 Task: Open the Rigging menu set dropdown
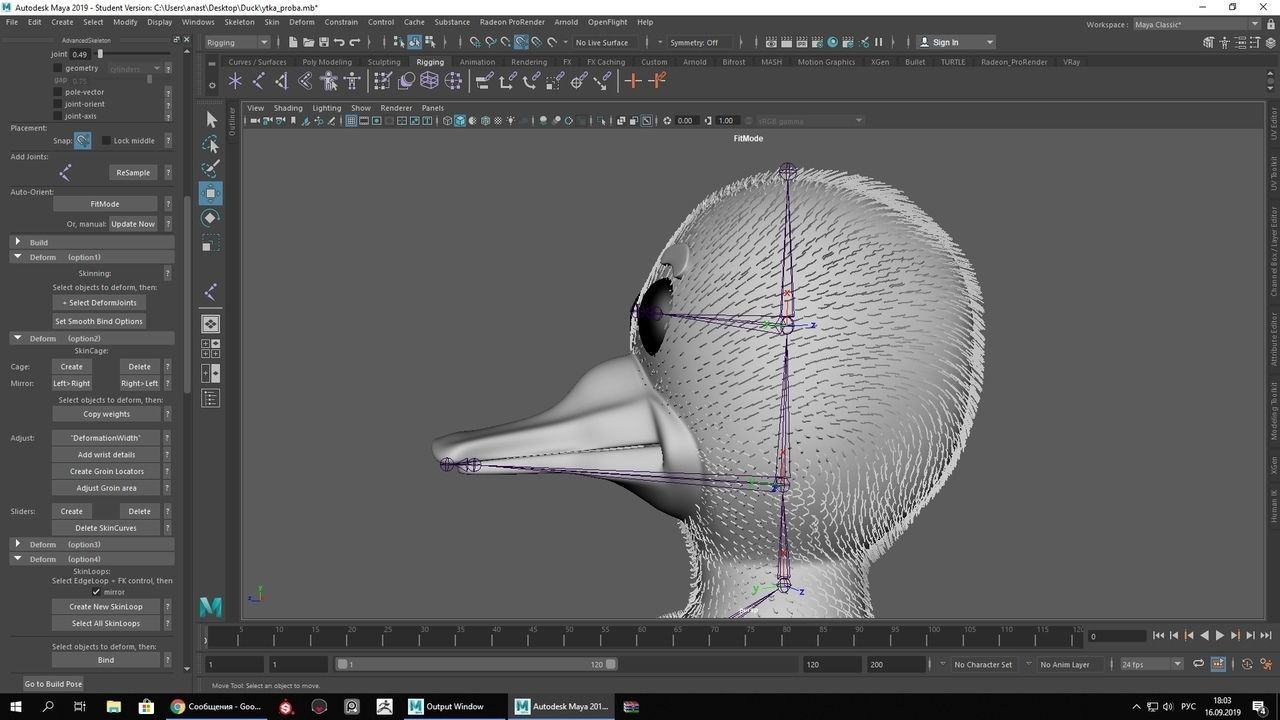[237, 42]
